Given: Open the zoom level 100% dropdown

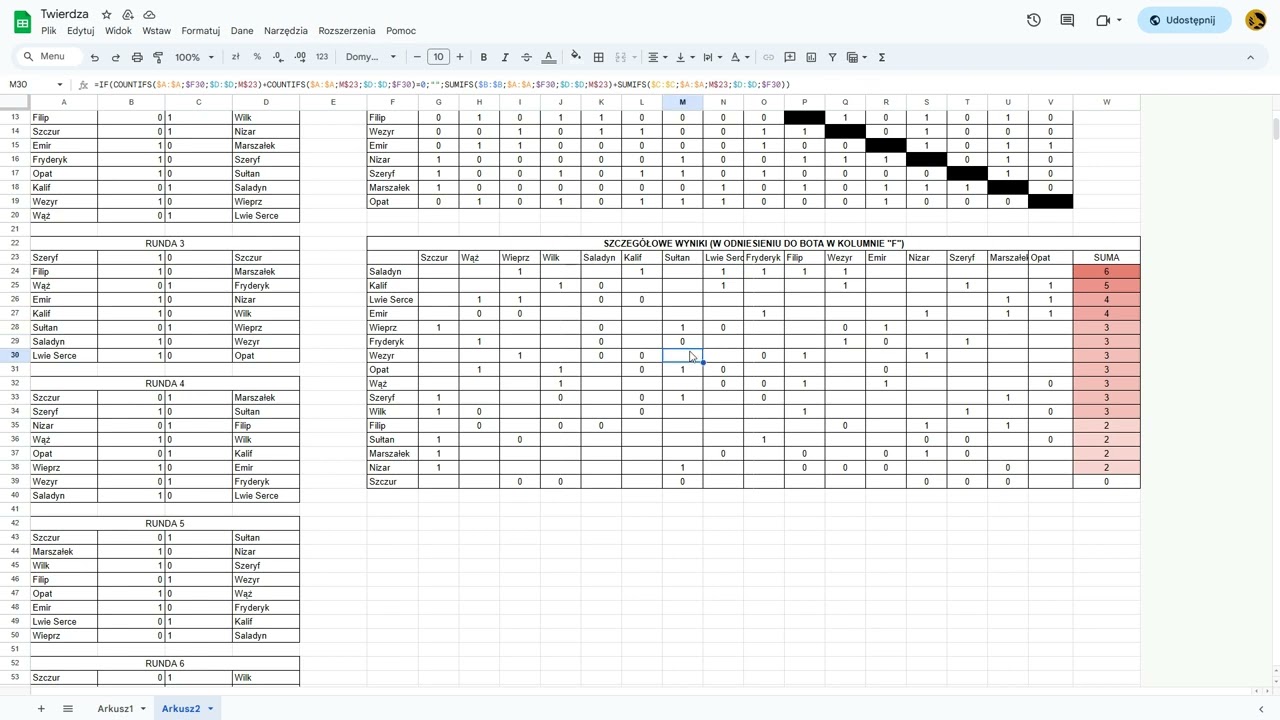Looking at the screenshot, I should coord(194,57).
